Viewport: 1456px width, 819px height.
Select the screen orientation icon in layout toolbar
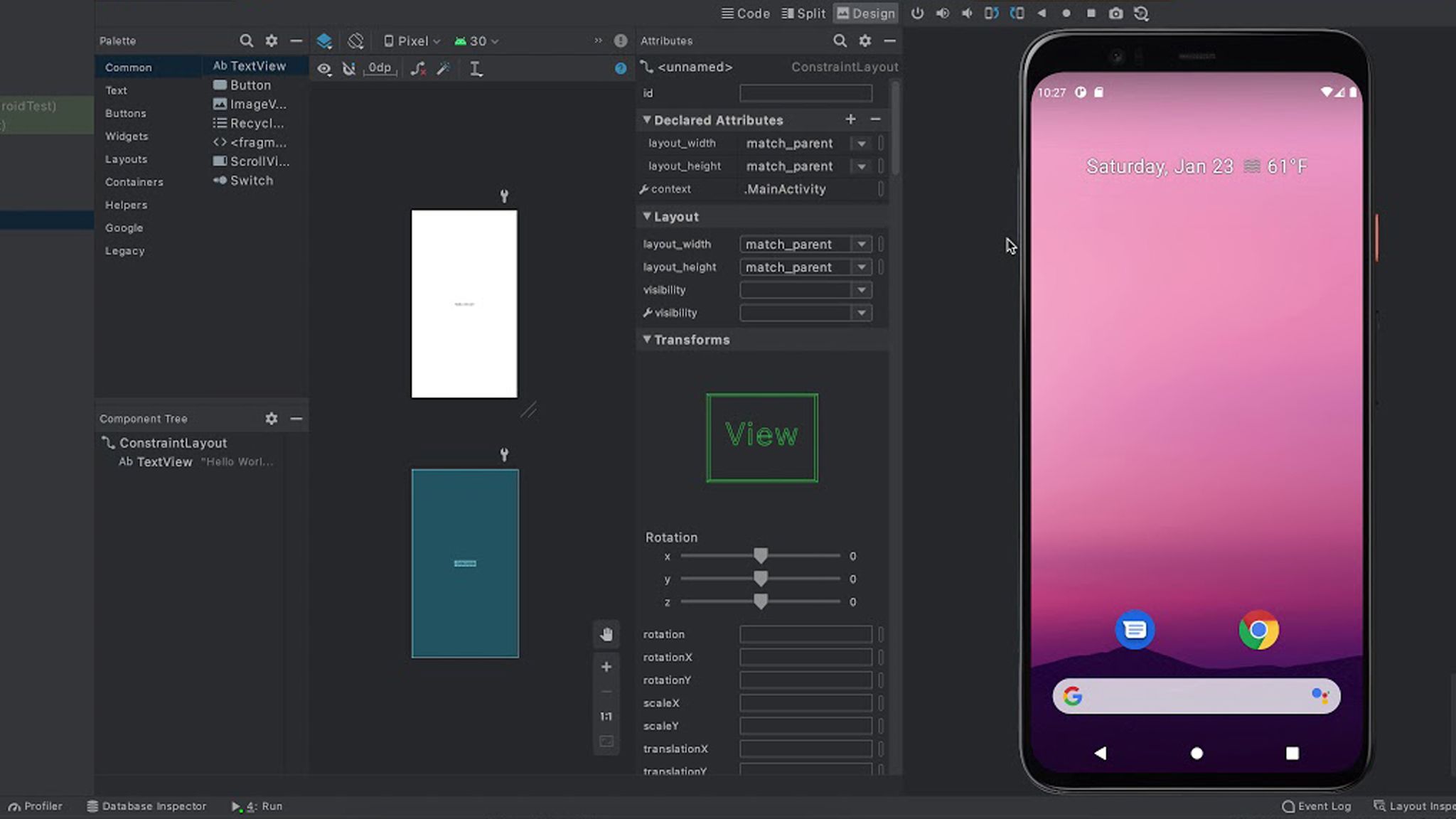pos(355,41)
